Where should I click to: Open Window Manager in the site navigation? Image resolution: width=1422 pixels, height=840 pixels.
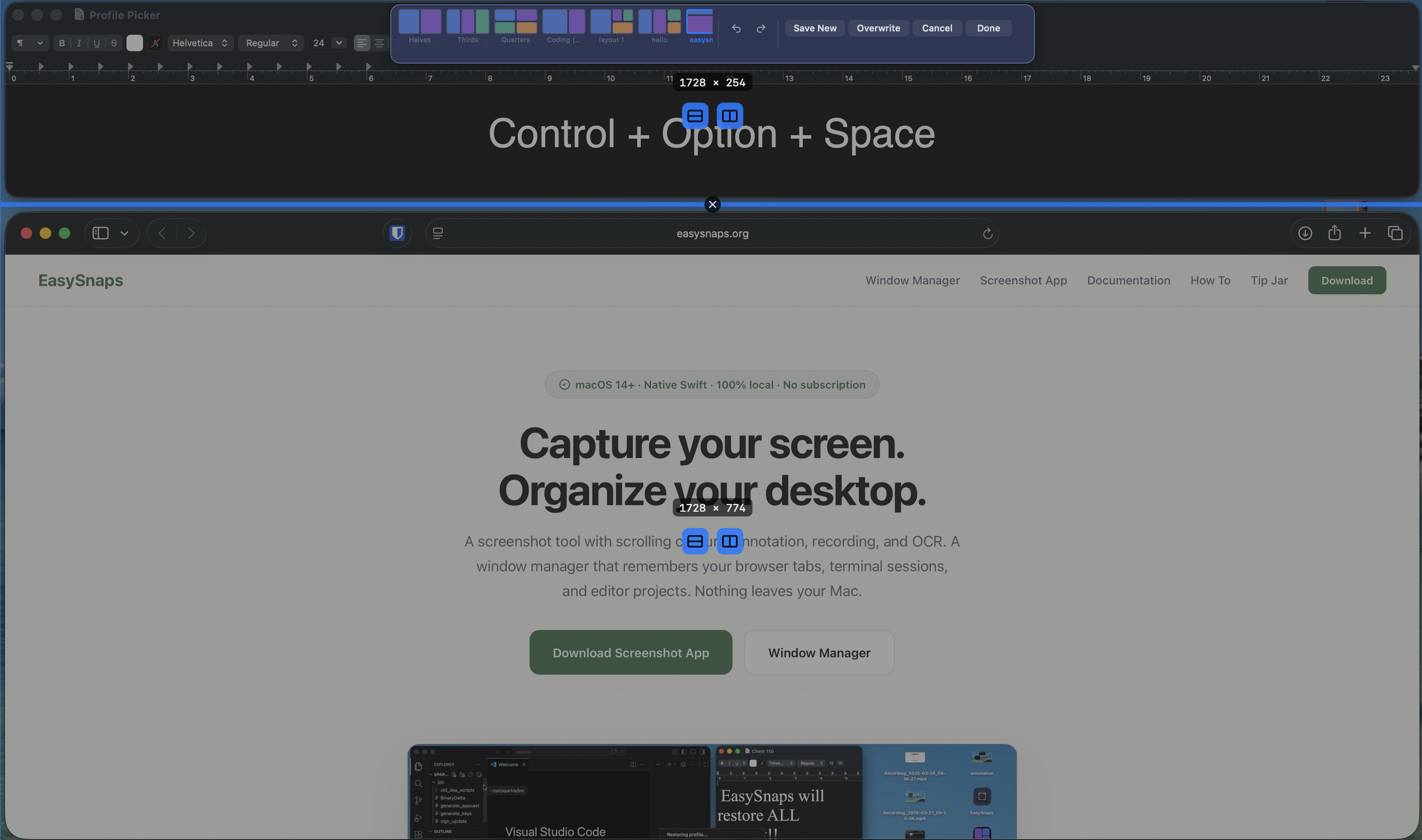pyautogui.click(x=913, y=280)
